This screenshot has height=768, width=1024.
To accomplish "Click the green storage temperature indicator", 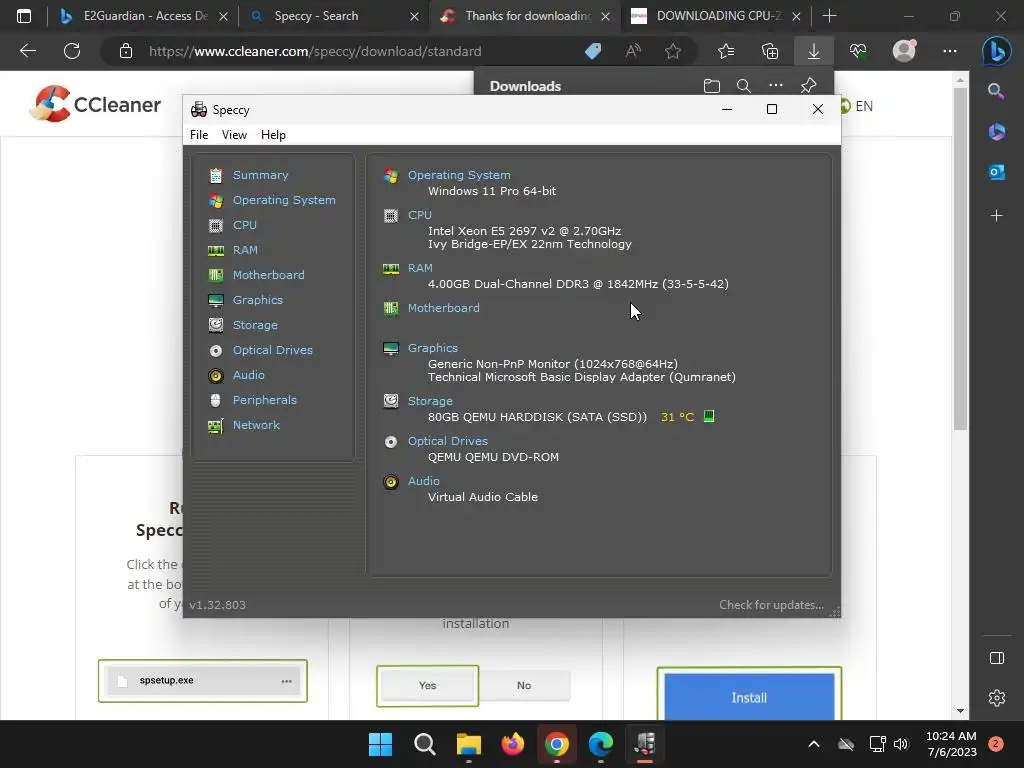I will (x=709, y=416).
